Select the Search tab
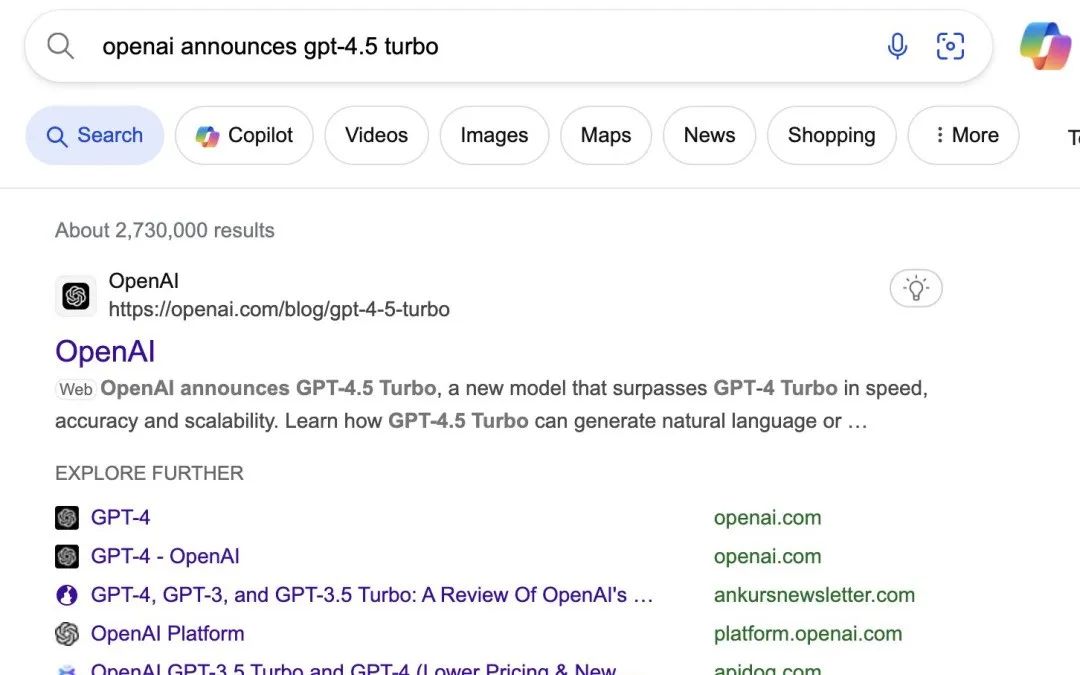This screenshot has height=675, width=1080. (95, 135)
